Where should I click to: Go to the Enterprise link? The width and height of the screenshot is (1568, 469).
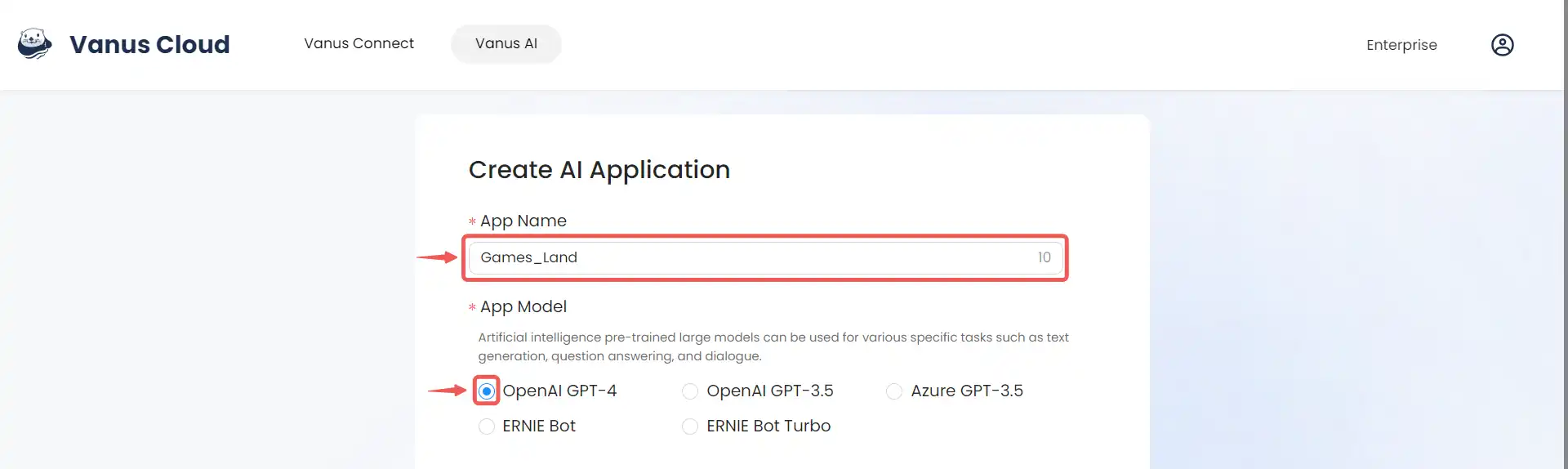(1401, 45)
